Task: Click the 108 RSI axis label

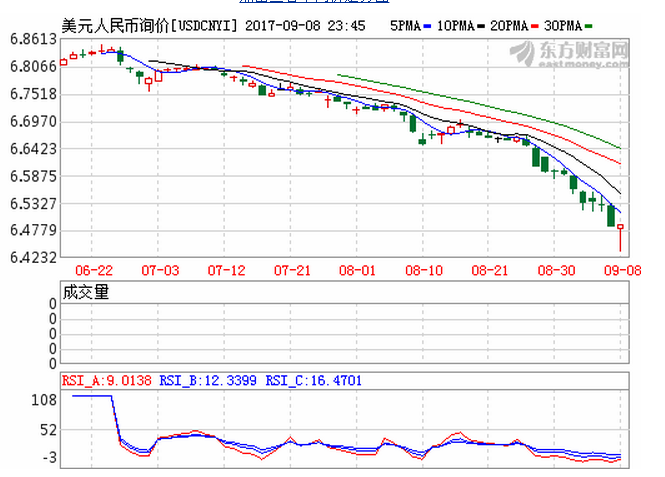Action: pos(44,400)
